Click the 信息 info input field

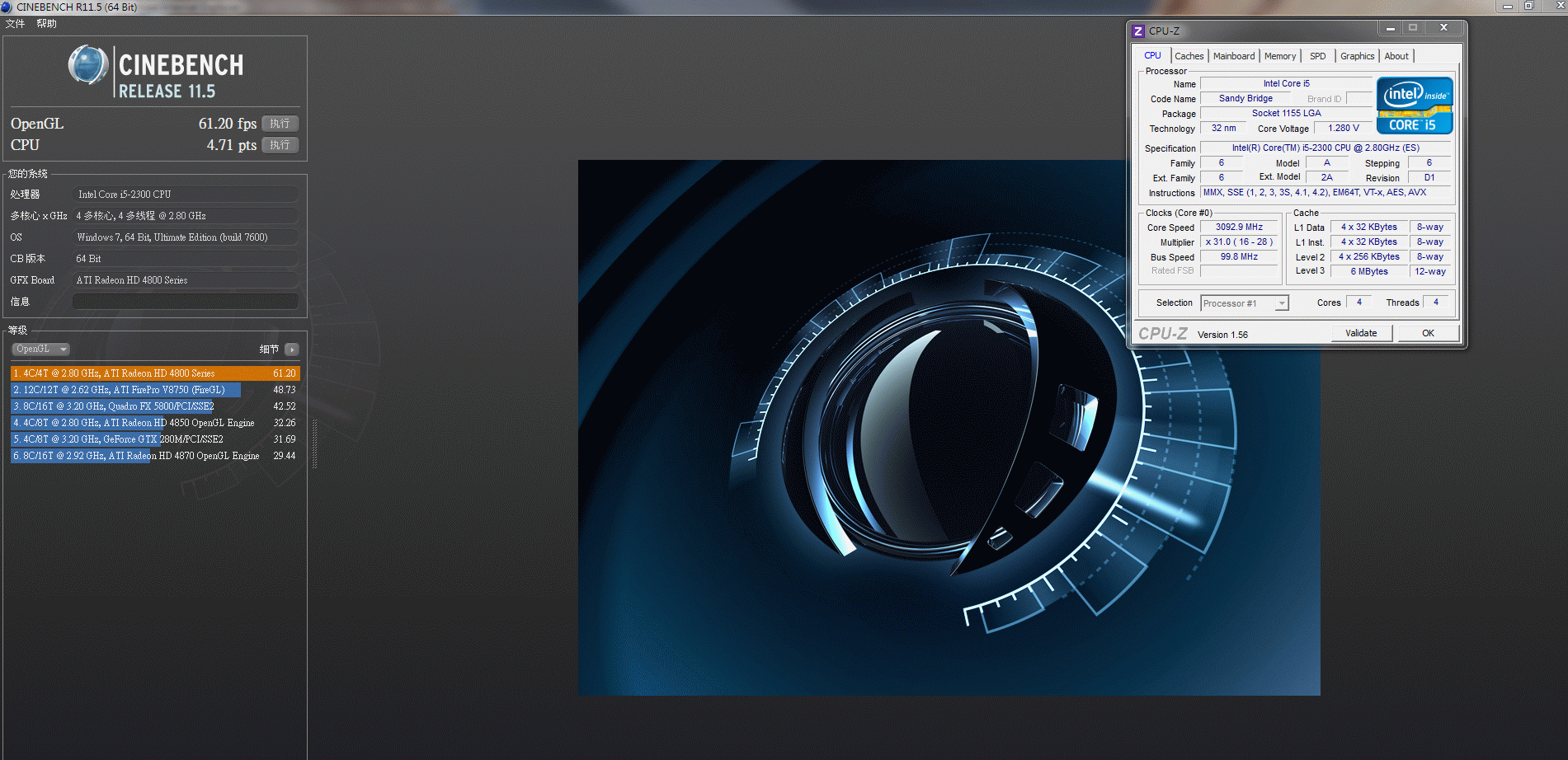tap(186, 302)
